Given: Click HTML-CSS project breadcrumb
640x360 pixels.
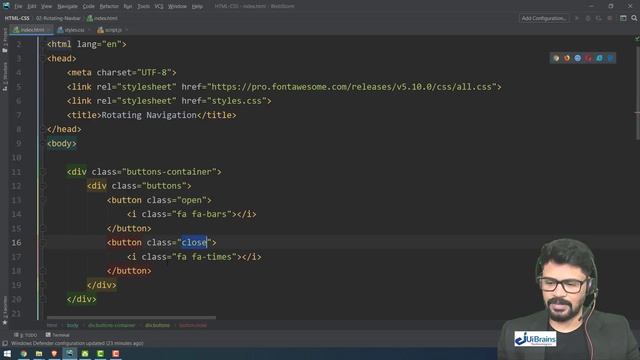Looking at the screenshot, I should 17,18.
